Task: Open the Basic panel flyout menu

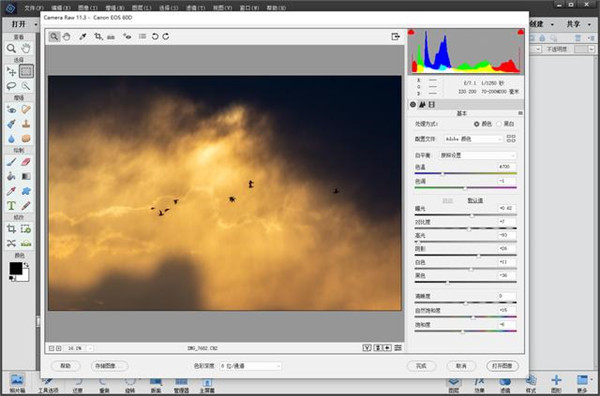Action: (520, 113)
